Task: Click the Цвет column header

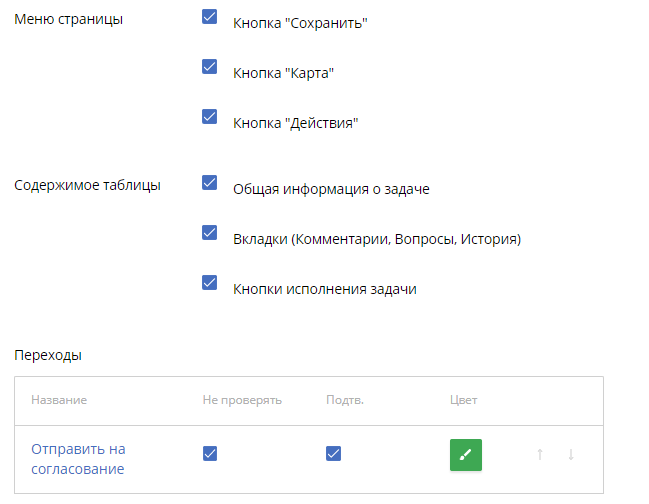Action: (x=463, y=400)
